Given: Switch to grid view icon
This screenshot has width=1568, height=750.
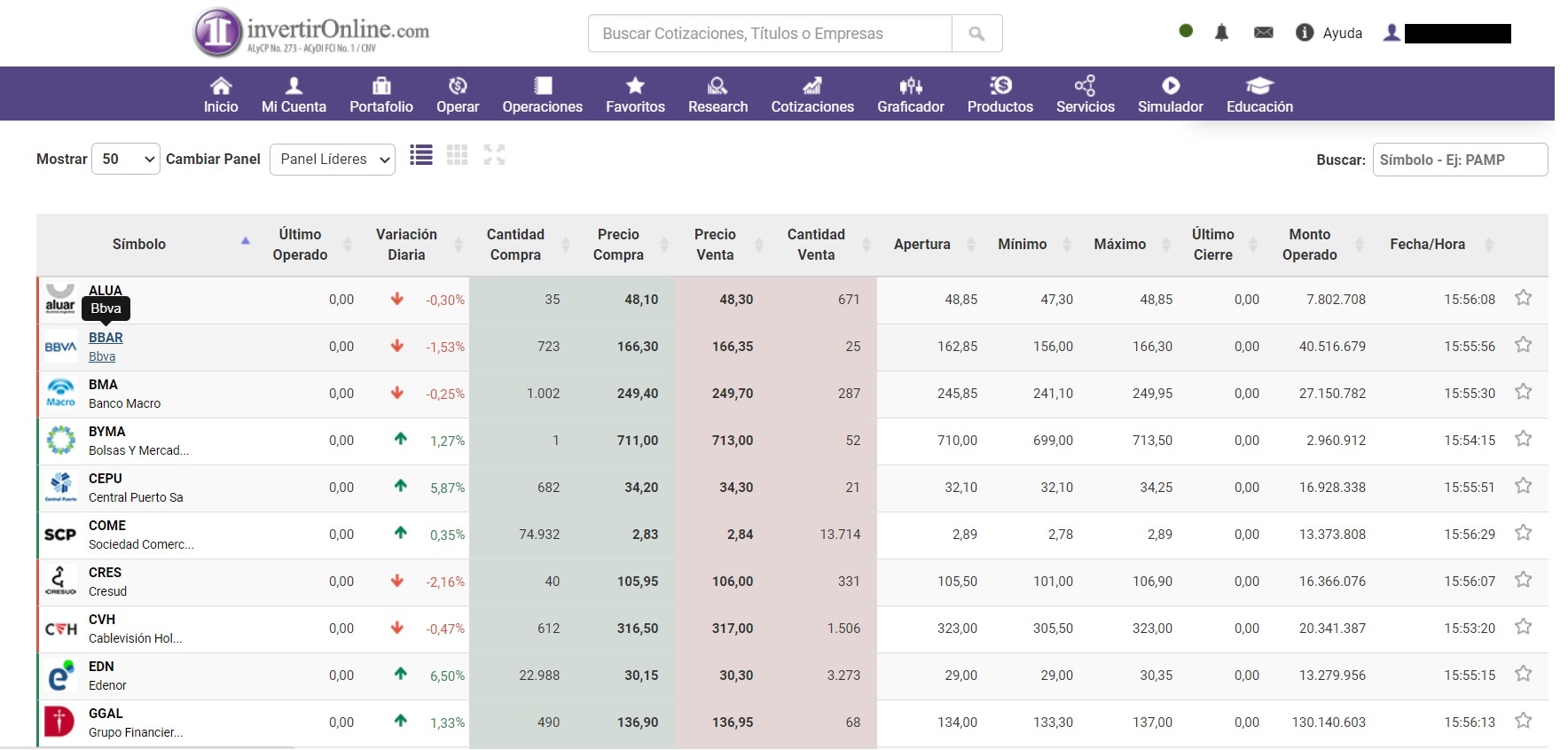Looking at the screenshot, I should pyautogui.click(x=458, y=156).
